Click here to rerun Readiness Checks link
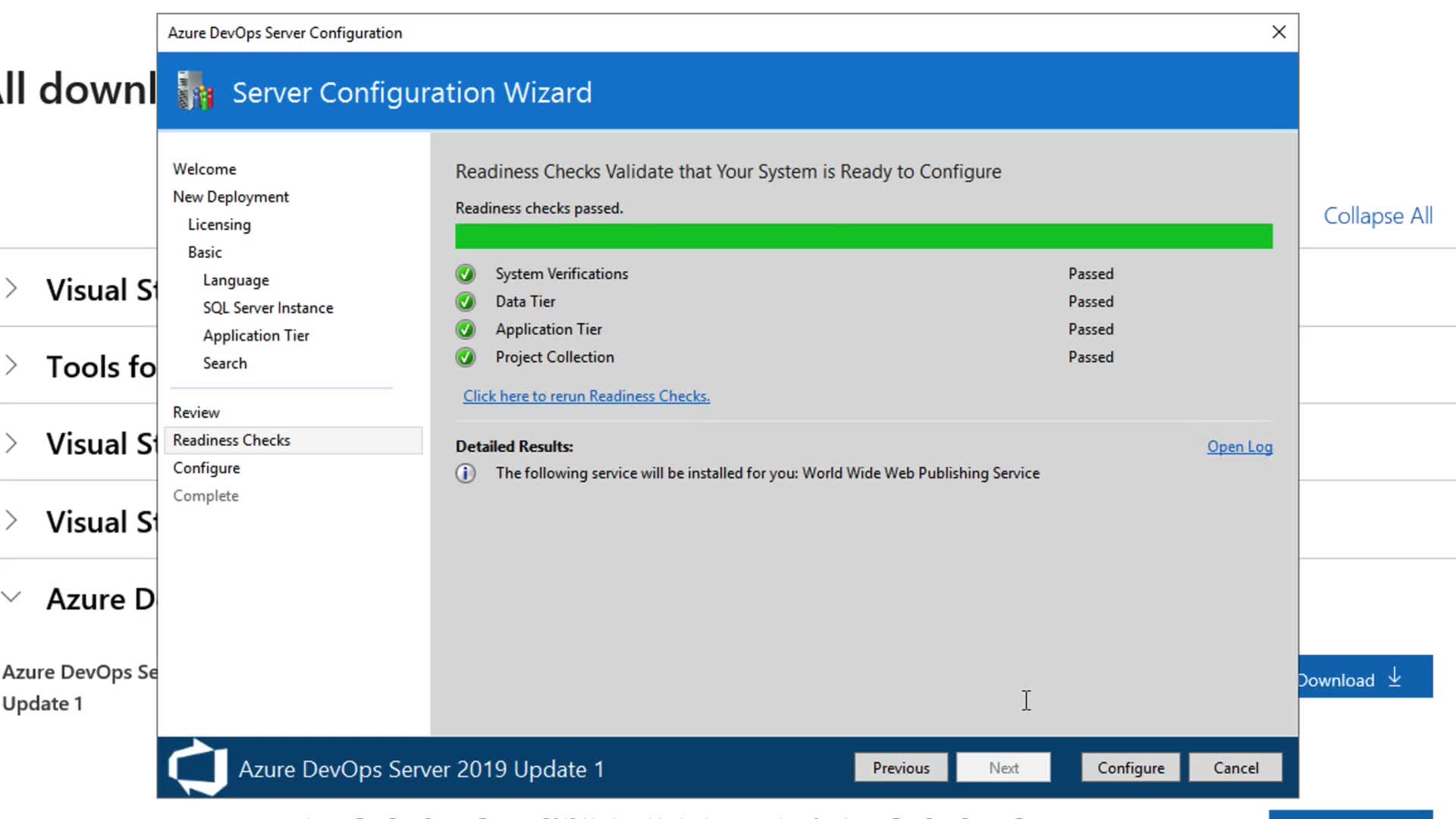 586,396
